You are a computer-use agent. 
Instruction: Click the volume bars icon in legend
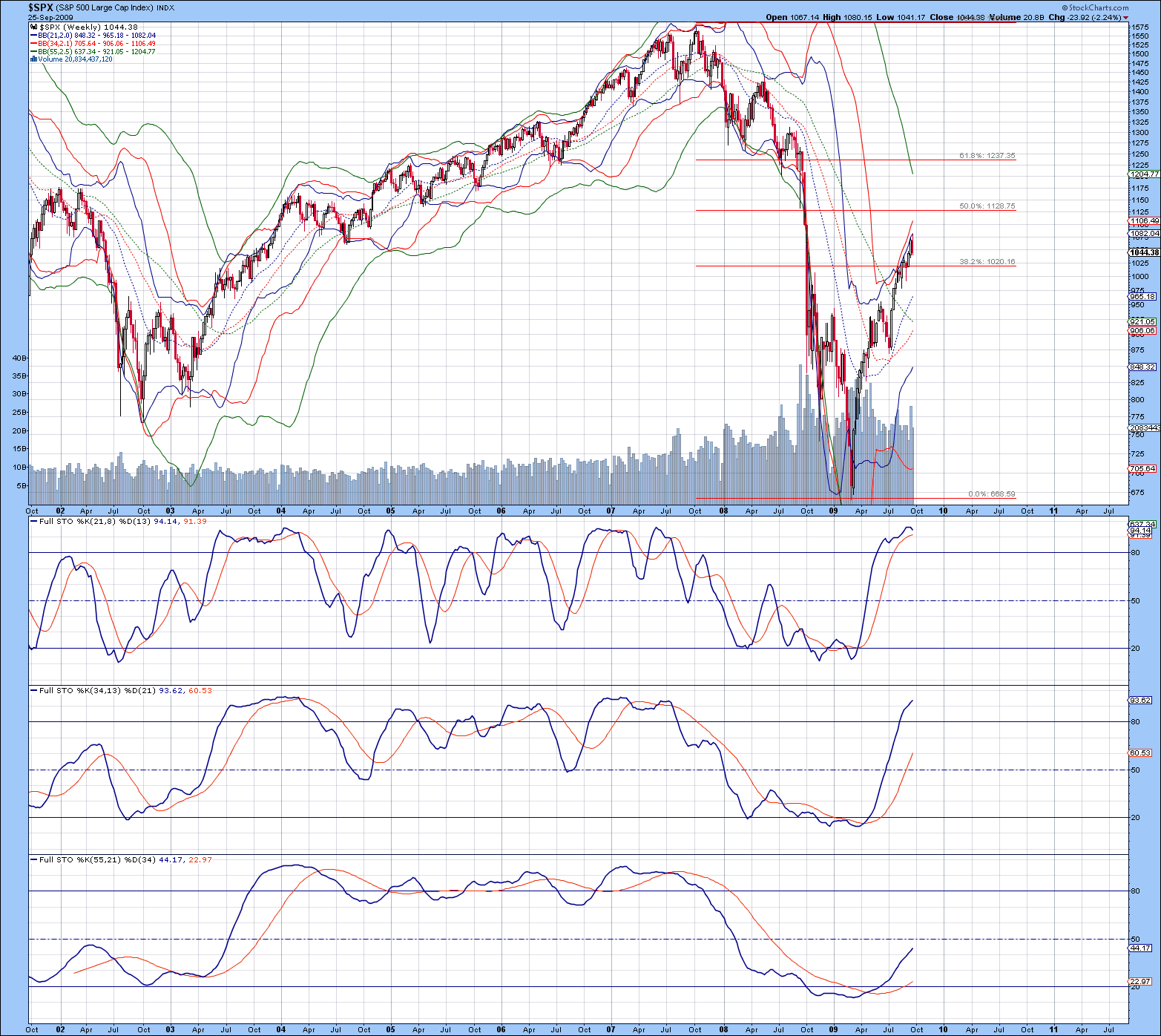(33, 59)
